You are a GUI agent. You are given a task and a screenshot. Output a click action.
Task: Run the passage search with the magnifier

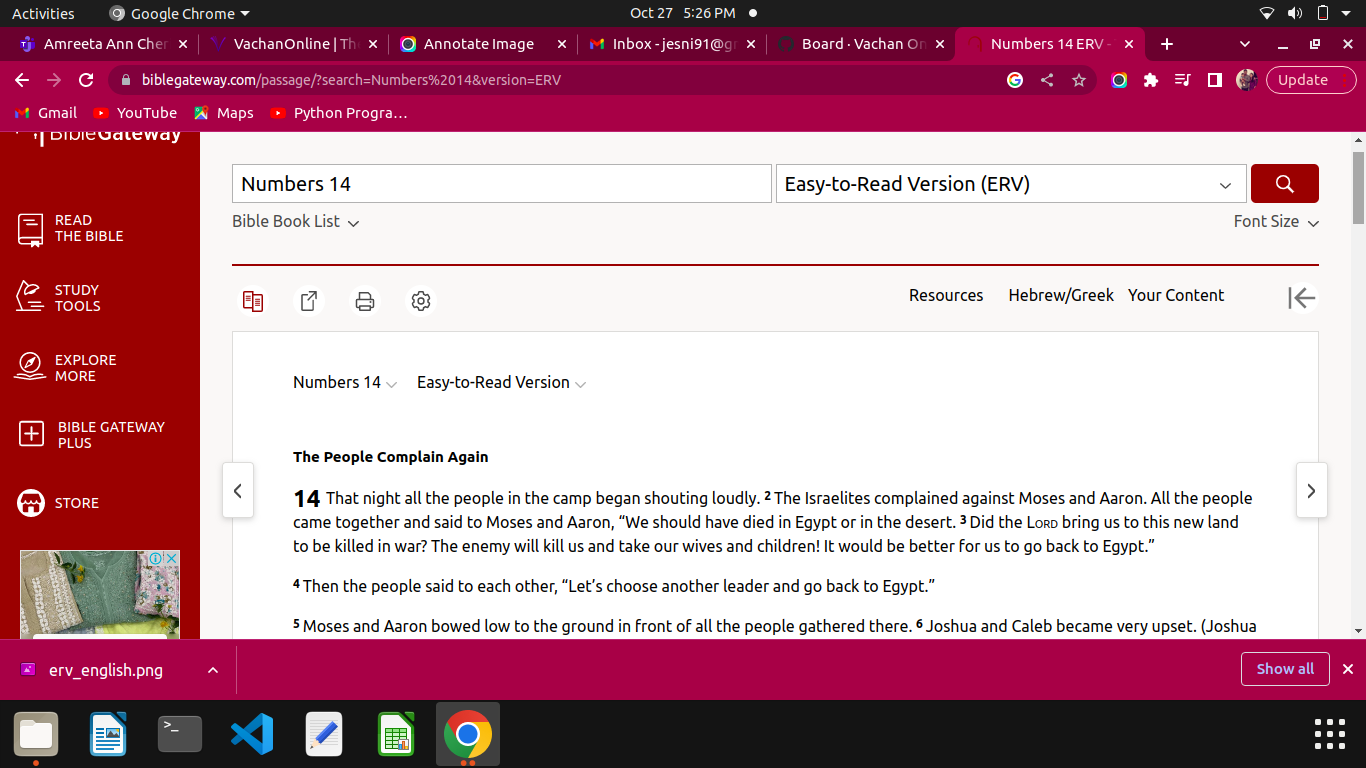click(x=1285, y=183)
